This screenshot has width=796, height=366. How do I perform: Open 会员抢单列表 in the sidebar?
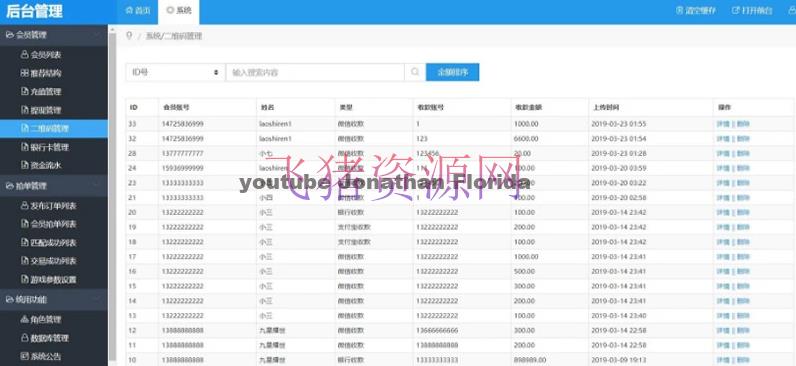(x=54, y=224)
